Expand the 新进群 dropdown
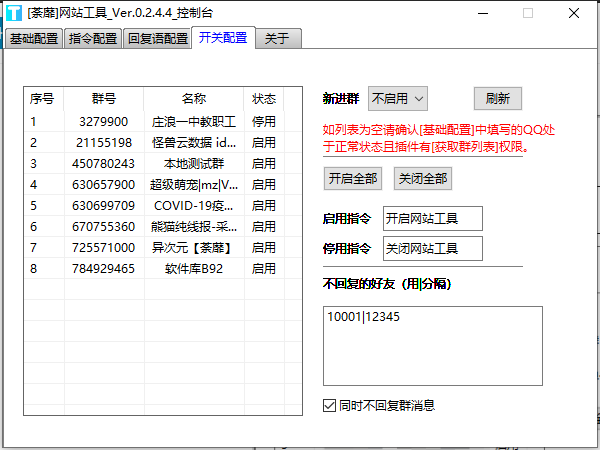 (x=398, y=99)
